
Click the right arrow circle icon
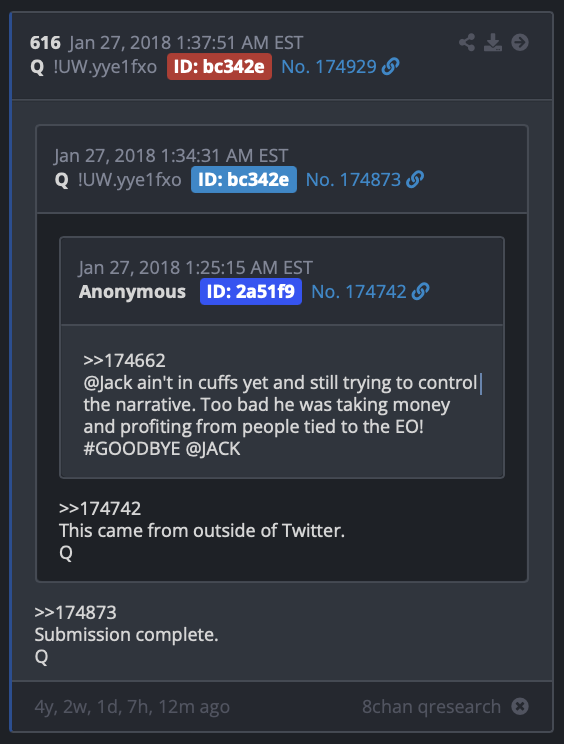(x=520, y=43)
